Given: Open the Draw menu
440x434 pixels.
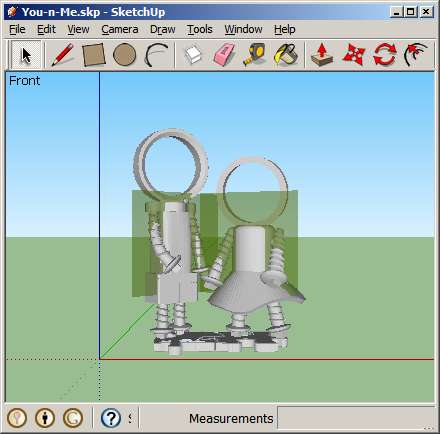Looking at the screenshot, I should [x=162, y=29].
